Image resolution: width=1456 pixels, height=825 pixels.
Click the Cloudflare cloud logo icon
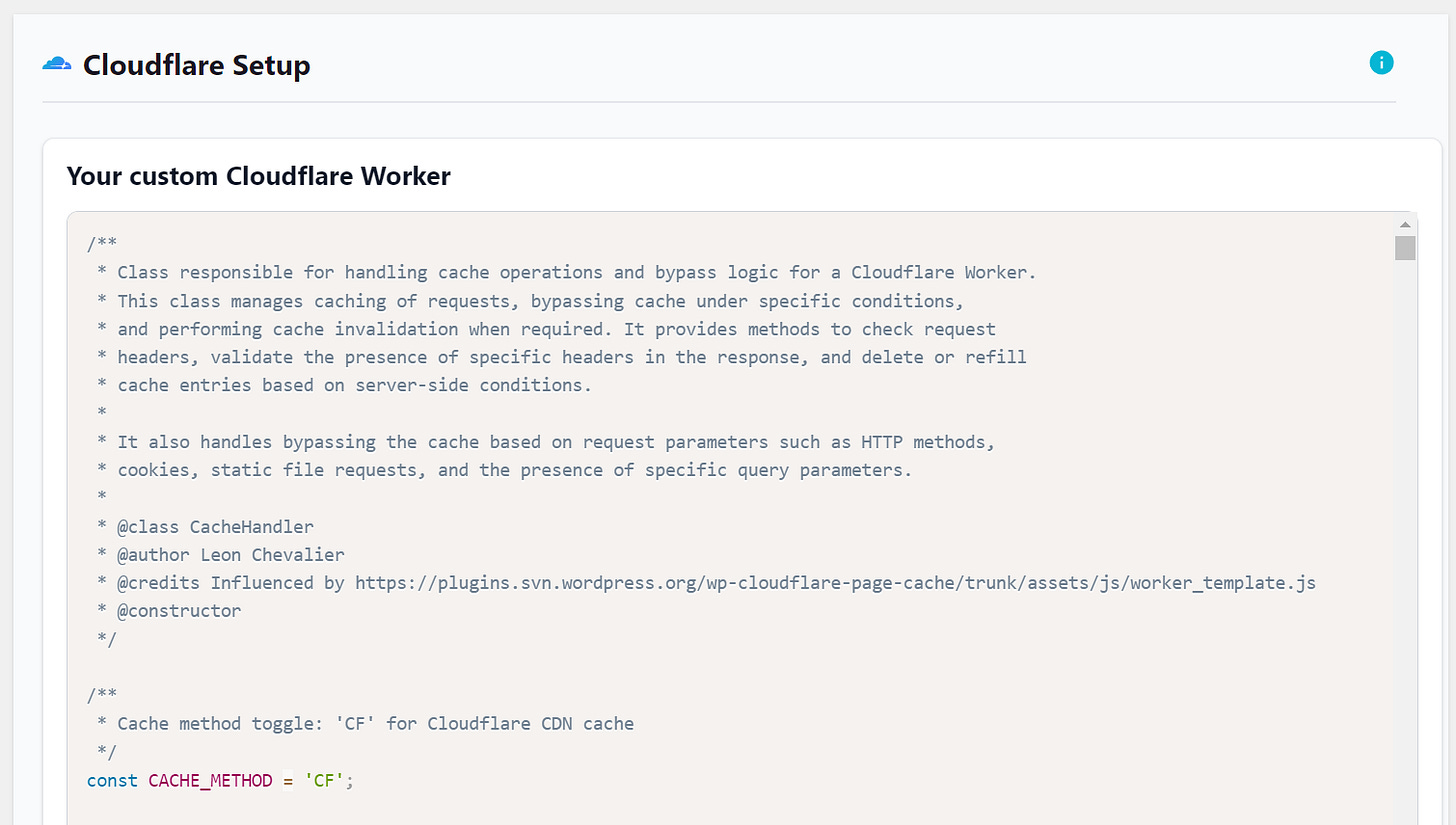tap(57, 65)
